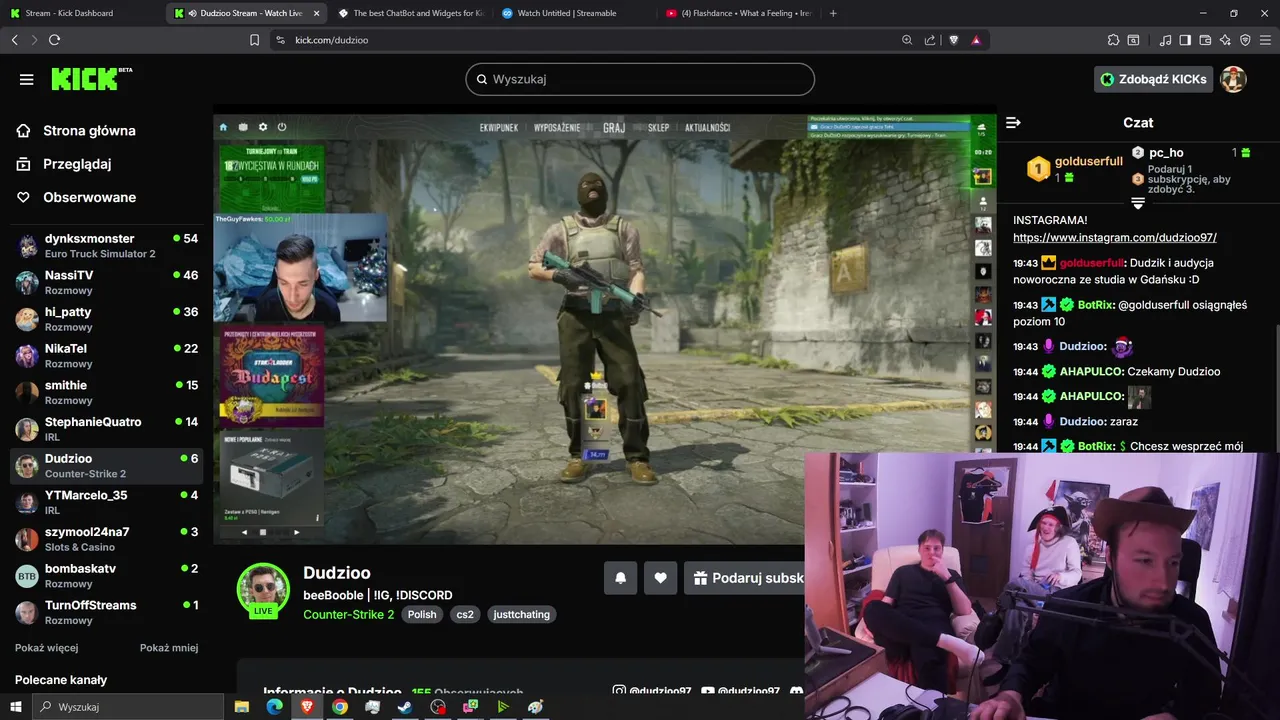Open hi_patty channel in sidebar
Image resolution: width=1280 pixels, height=720 pixels.
click(x=107, y=319)
